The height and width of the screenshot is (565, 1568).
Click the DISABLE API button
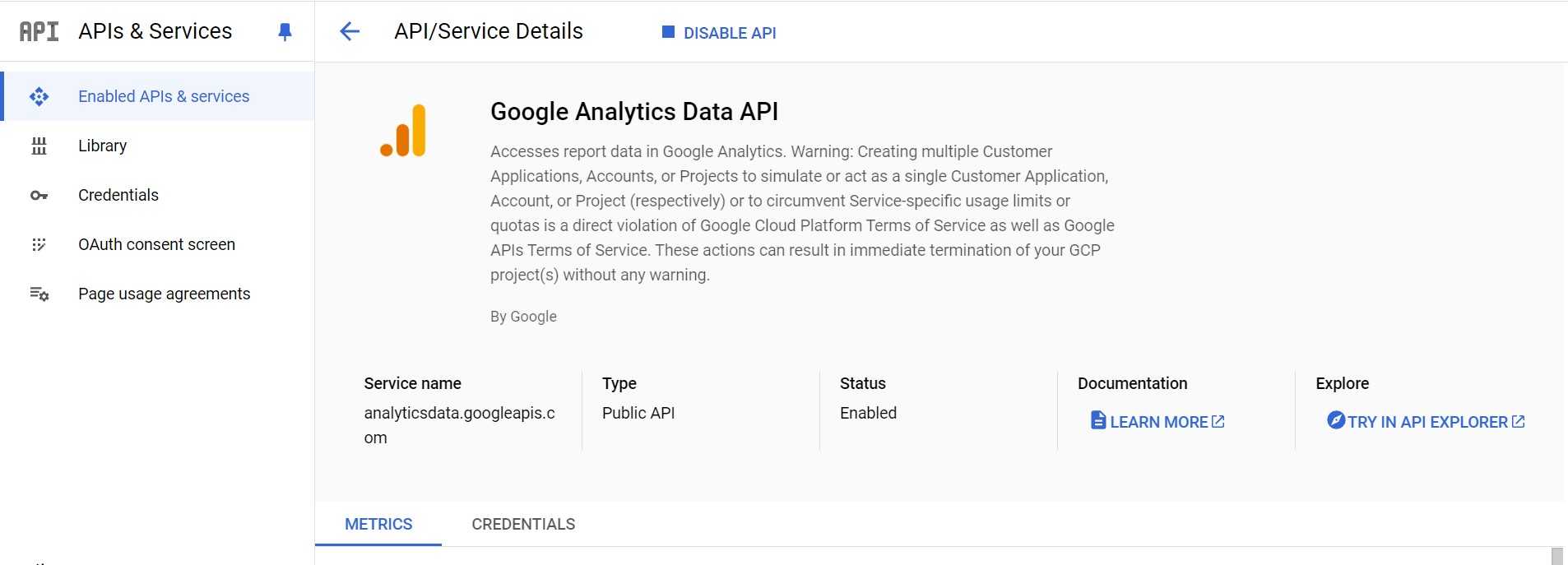tap(719, 33)
